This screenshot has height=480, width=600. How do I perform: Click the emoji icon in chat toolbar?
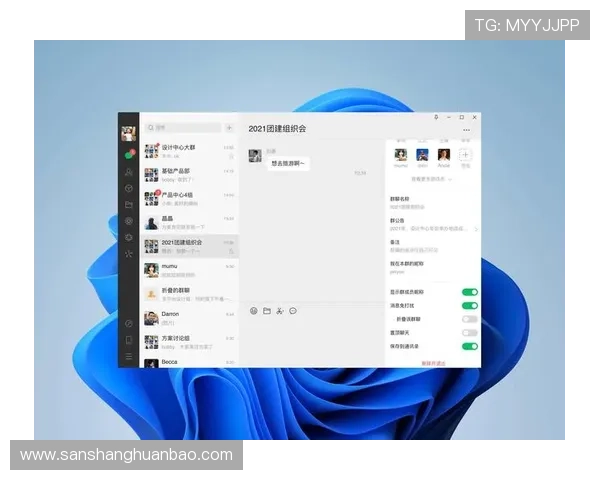click(x=253, y=311)
